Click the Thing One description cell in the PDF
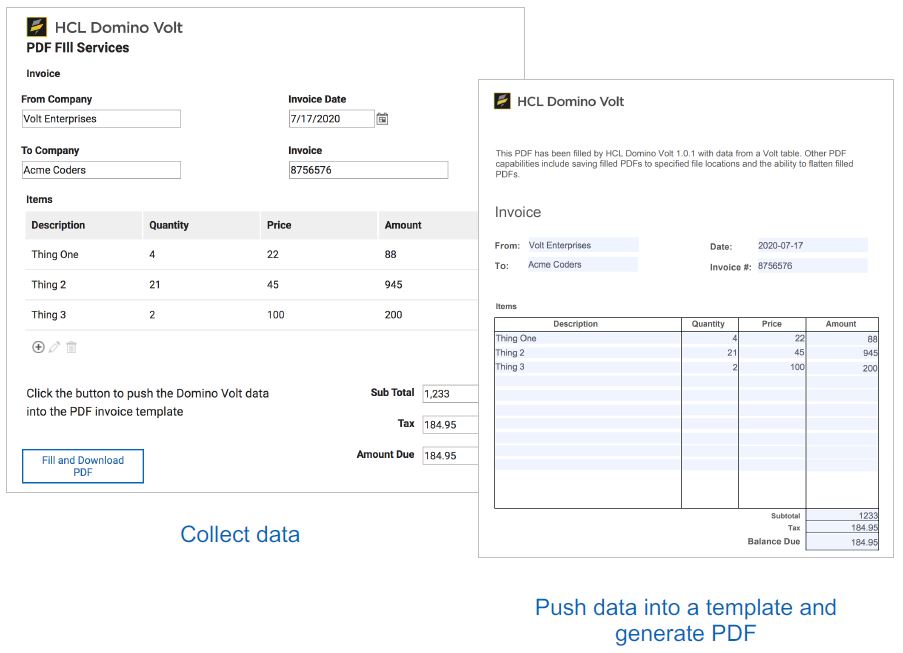This screenshot has width=903, height=653. (x=588, y=339)
